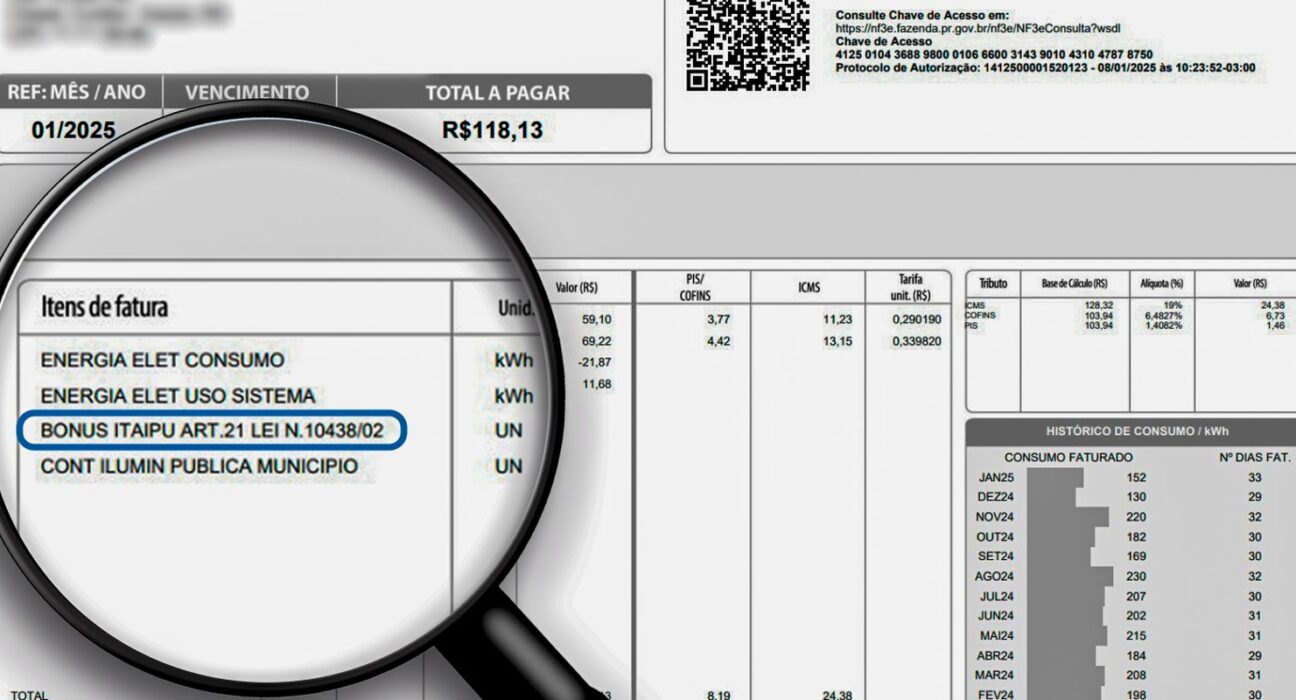
Task: Select consumption 198 for FEV24
Action: (1136, 694)
